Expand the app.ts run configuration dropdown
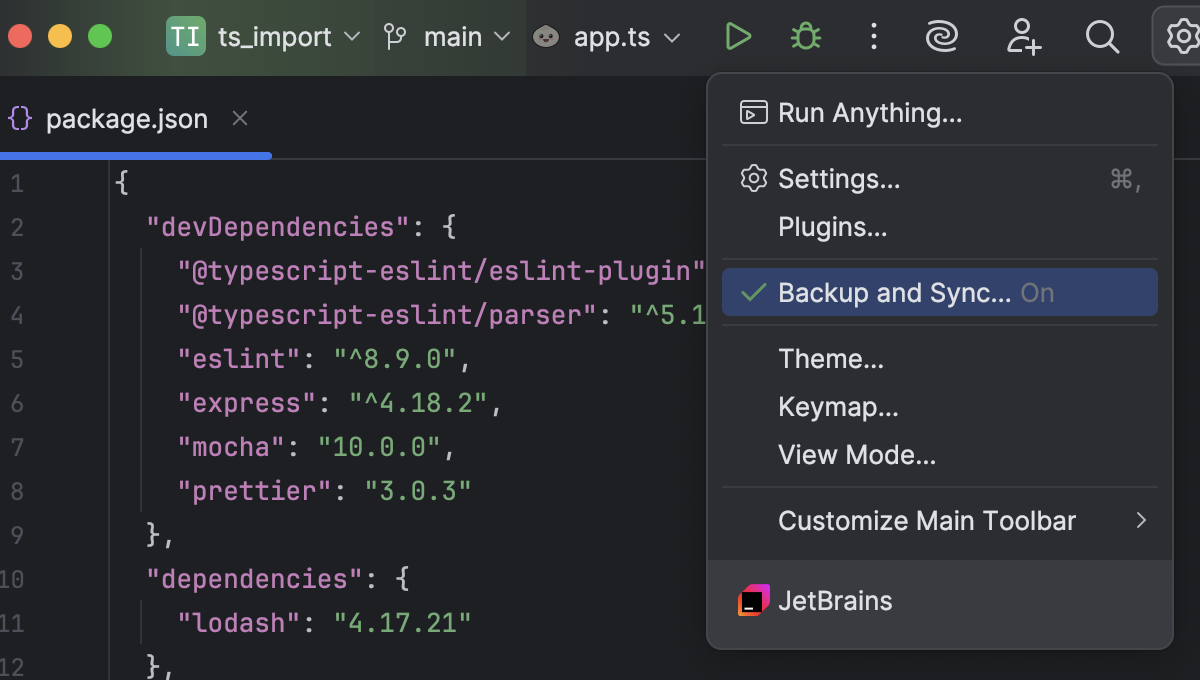 672,37
